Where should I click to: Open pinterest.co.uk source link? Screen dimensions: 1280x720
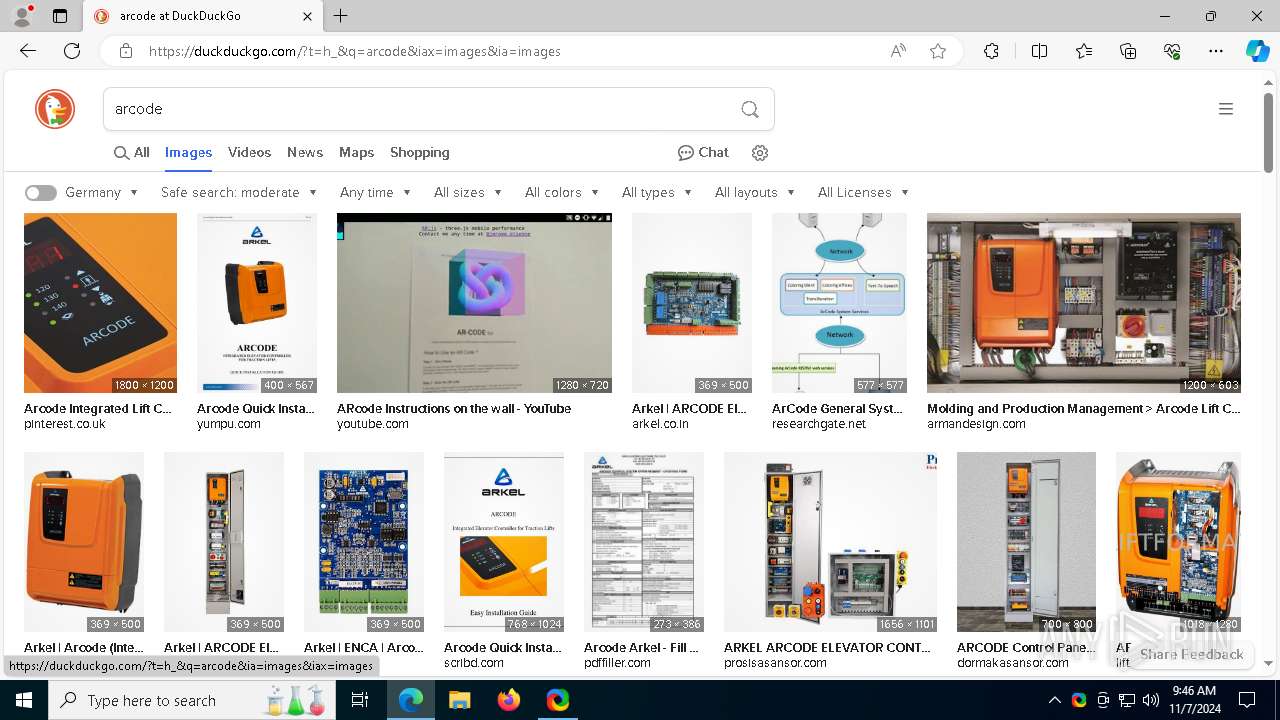pyautogui.click(x=65, y=424)
